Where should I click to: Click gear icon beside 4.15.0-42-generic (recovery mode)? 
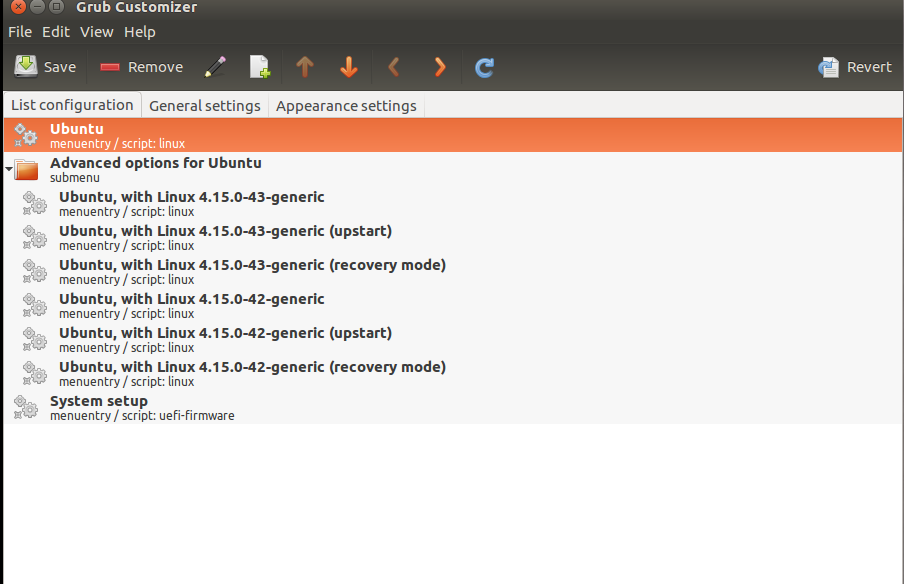(x=35, y=374)
